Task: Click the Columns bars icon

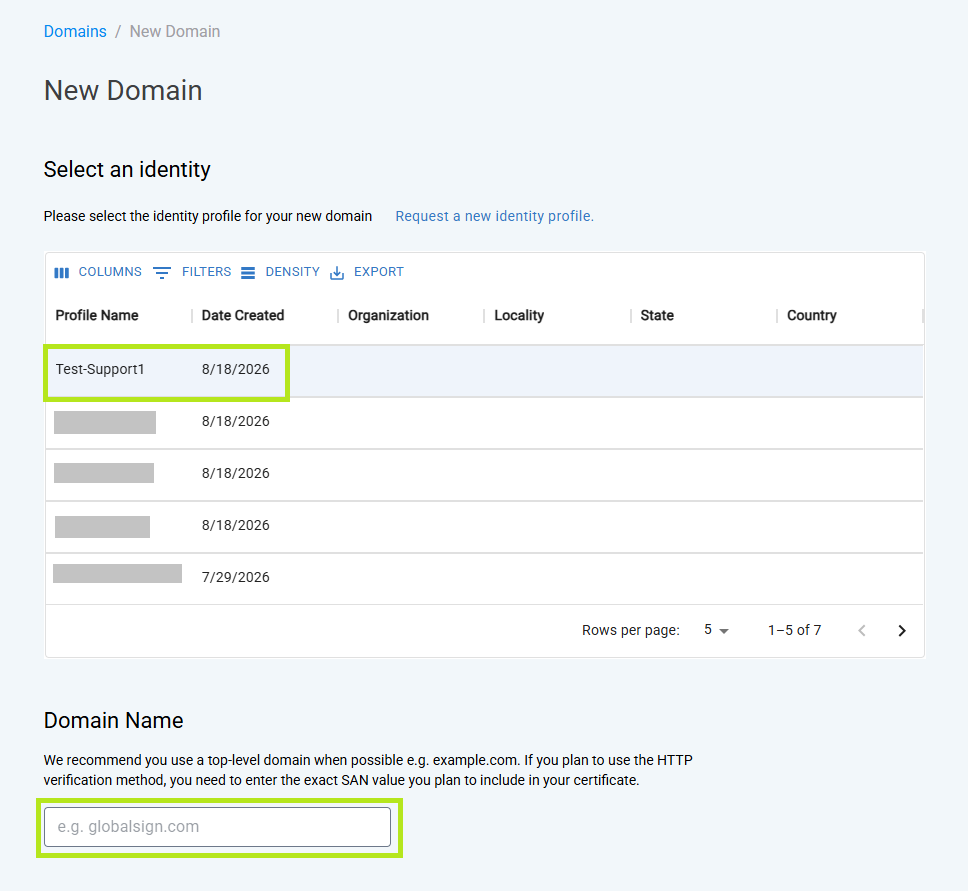Action: coord(62,272)
